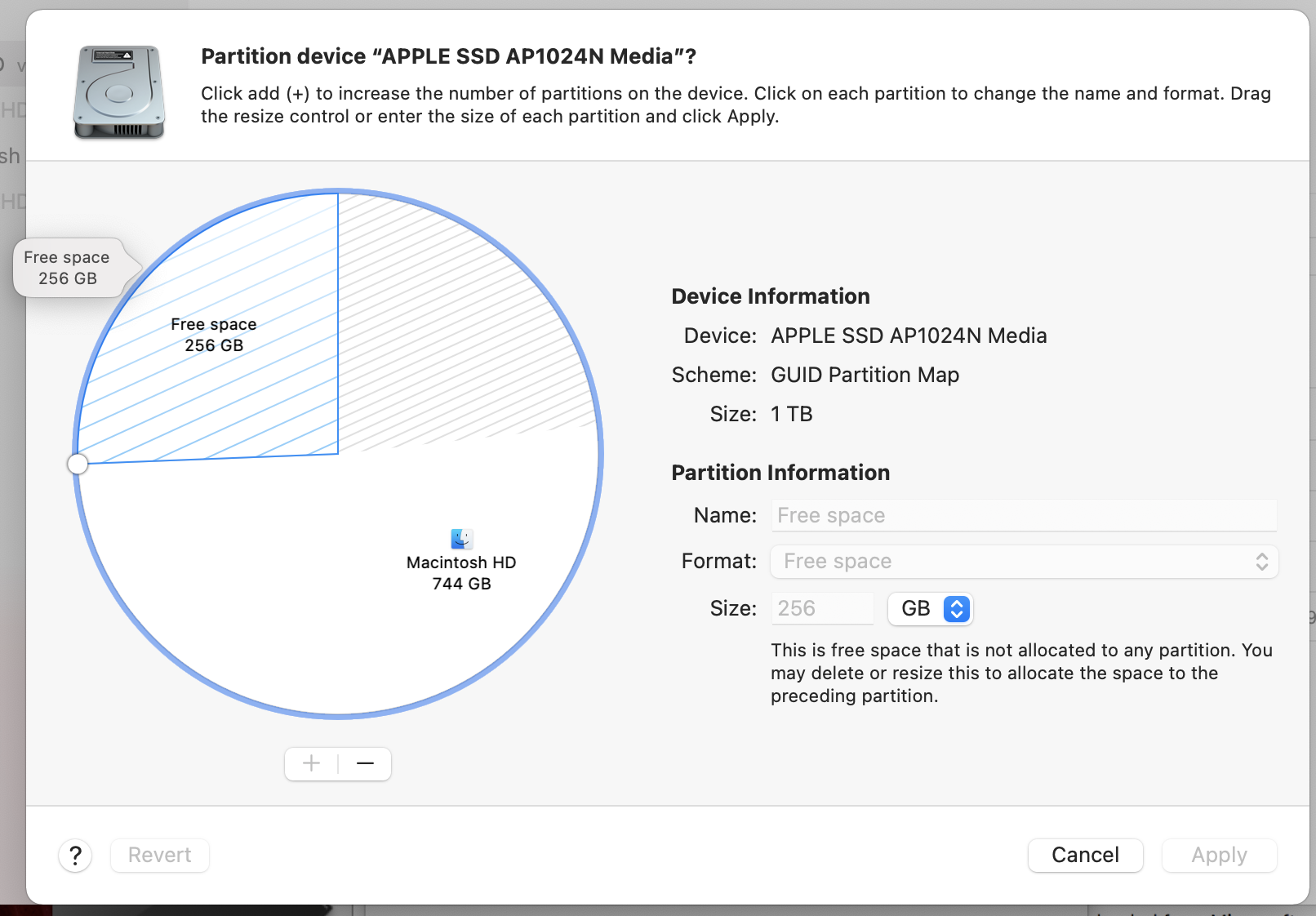Viewport: 1316px width, 916px height.
Task: Click the add partition plus icon
Action: click(x=311, y=763)
